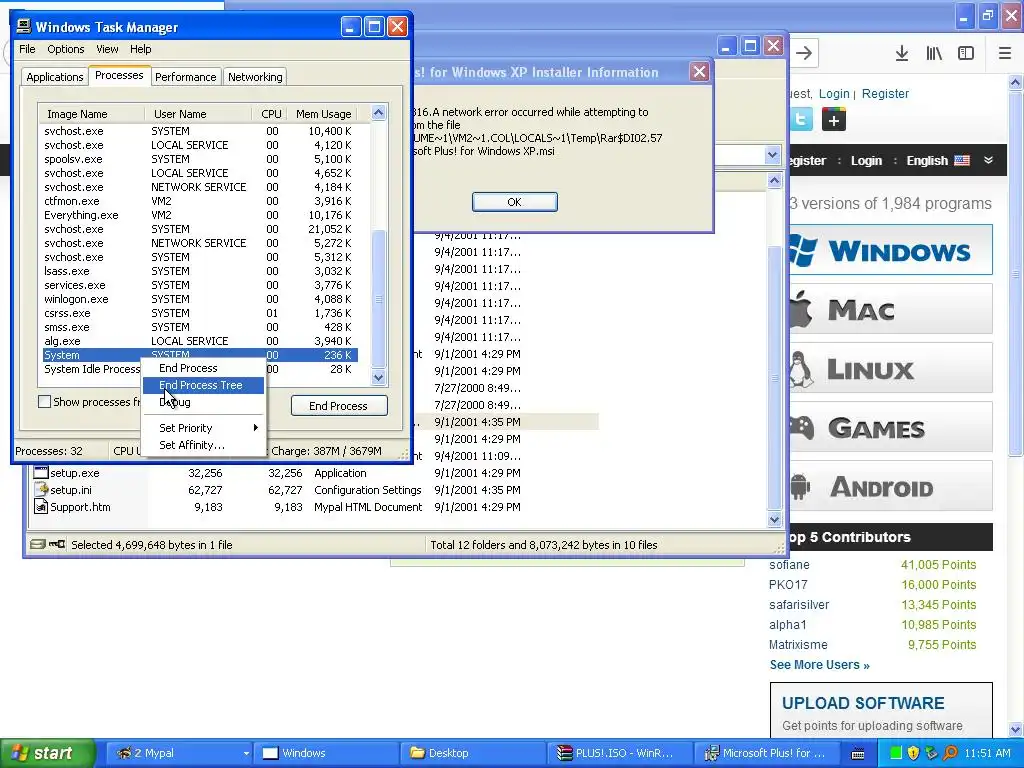Screen dimensions: 1024x768
Task: Click the setup.exe file icon in WinRAR
Action: pyautogui.click(x=41, y=473)
